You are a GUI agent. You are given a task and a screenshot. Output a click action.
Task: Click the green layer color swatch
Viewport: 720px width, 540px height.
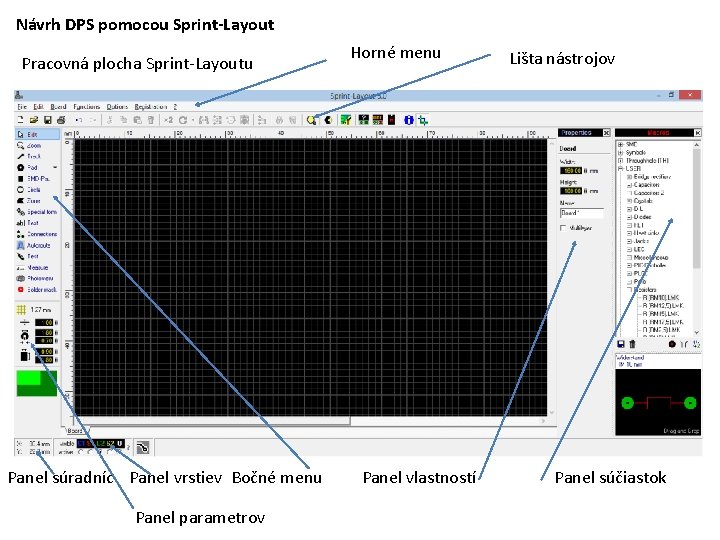[37, 383]
